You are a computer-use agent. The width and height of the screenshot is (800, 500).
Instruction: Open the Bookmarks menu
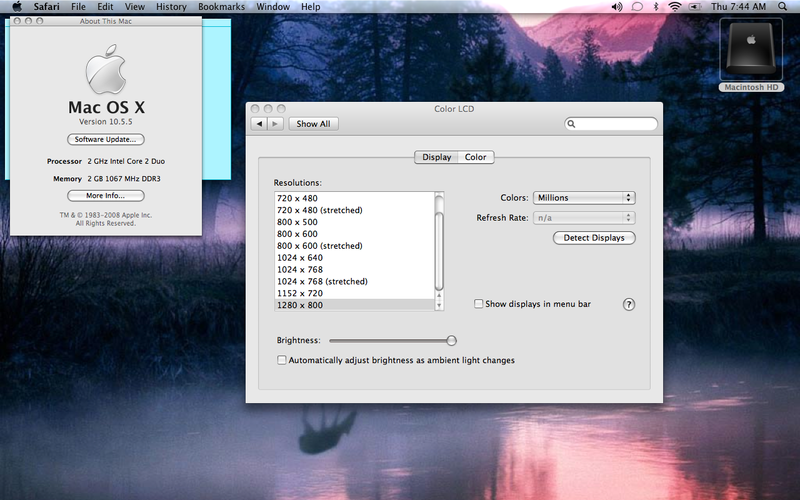click(x=221, y=7)
